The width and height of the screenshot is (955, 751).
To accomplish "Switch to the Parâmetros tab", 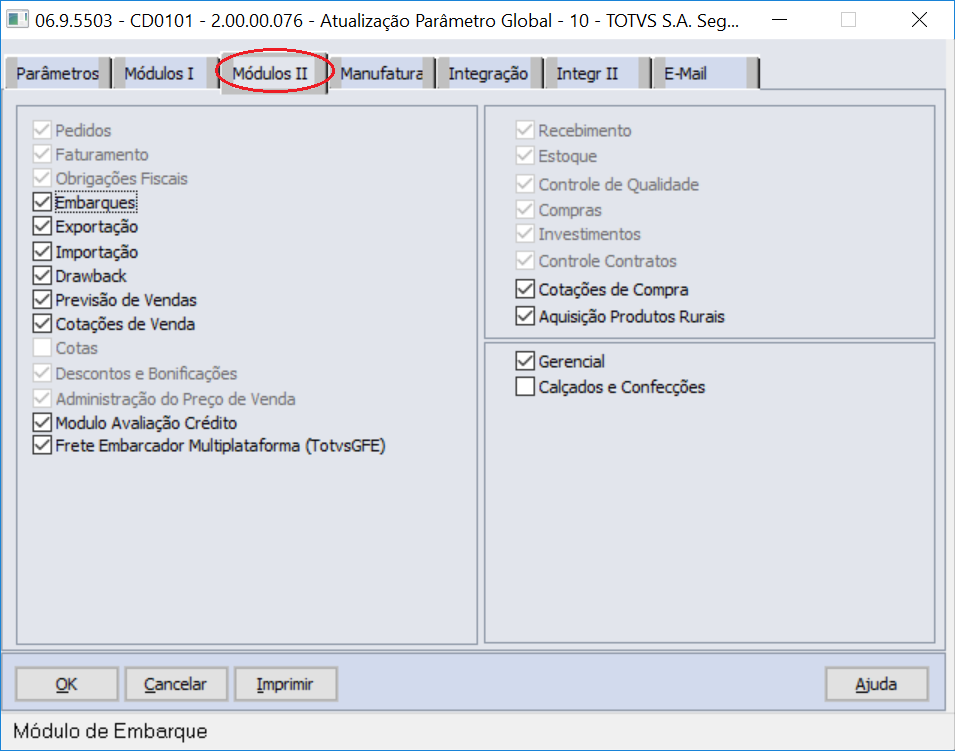I will point(58,73).
